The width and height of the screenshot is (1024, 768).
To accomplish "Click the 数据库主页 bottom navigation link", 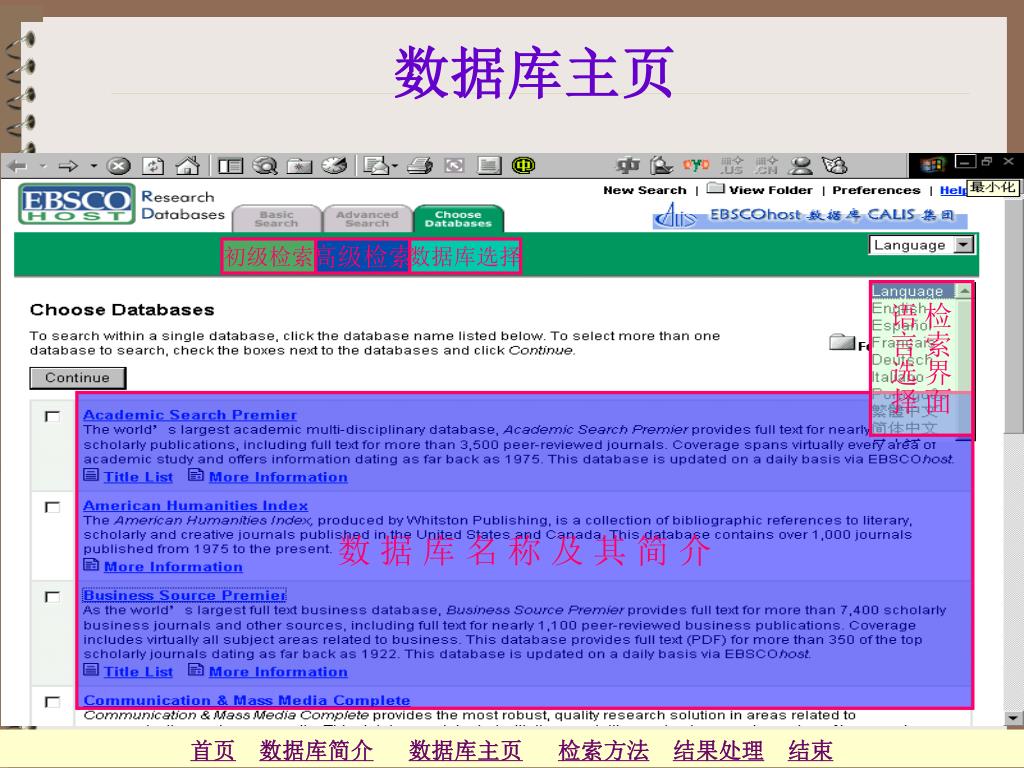I will [465, 750].
